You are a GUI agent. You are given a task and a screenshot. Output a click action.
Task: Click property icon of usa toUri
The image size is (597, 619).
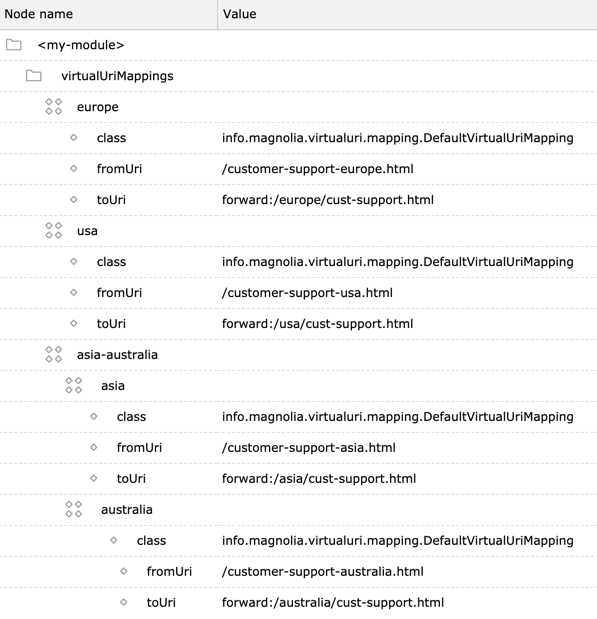[x=74, y=323]
